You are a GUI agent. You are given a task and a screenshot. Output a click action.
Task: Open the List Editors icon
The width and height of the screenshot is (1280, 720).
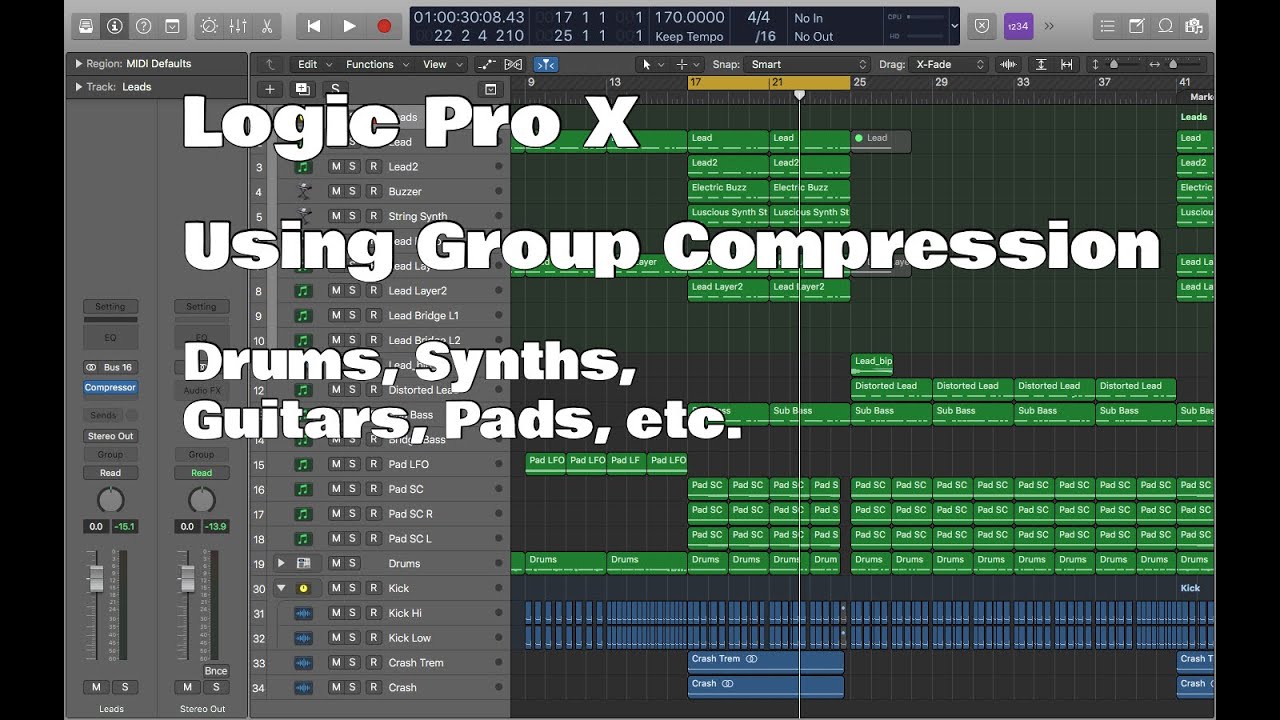(1107, 26)
